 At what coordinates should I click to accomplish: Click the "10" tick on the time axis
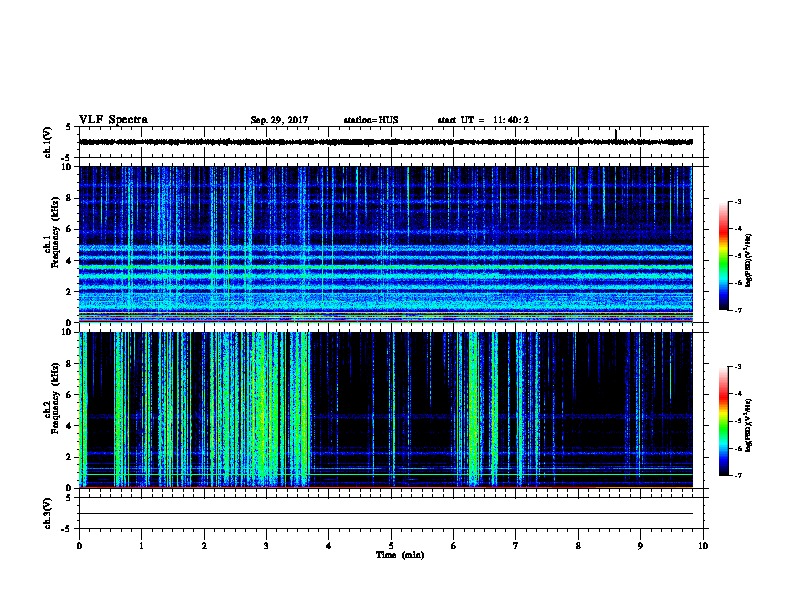pyautogui.click(x=703, y=545)
